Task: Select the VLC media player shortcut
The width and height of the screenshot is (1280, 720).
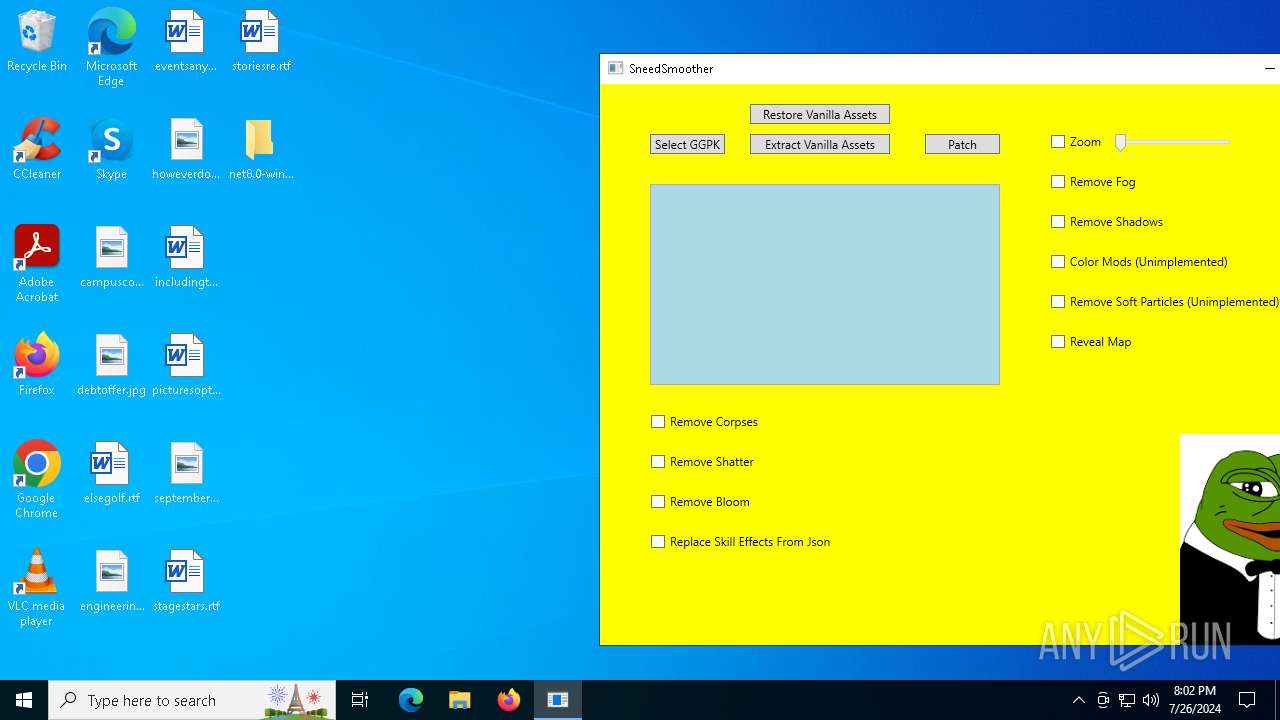Action: coord(37,588)
